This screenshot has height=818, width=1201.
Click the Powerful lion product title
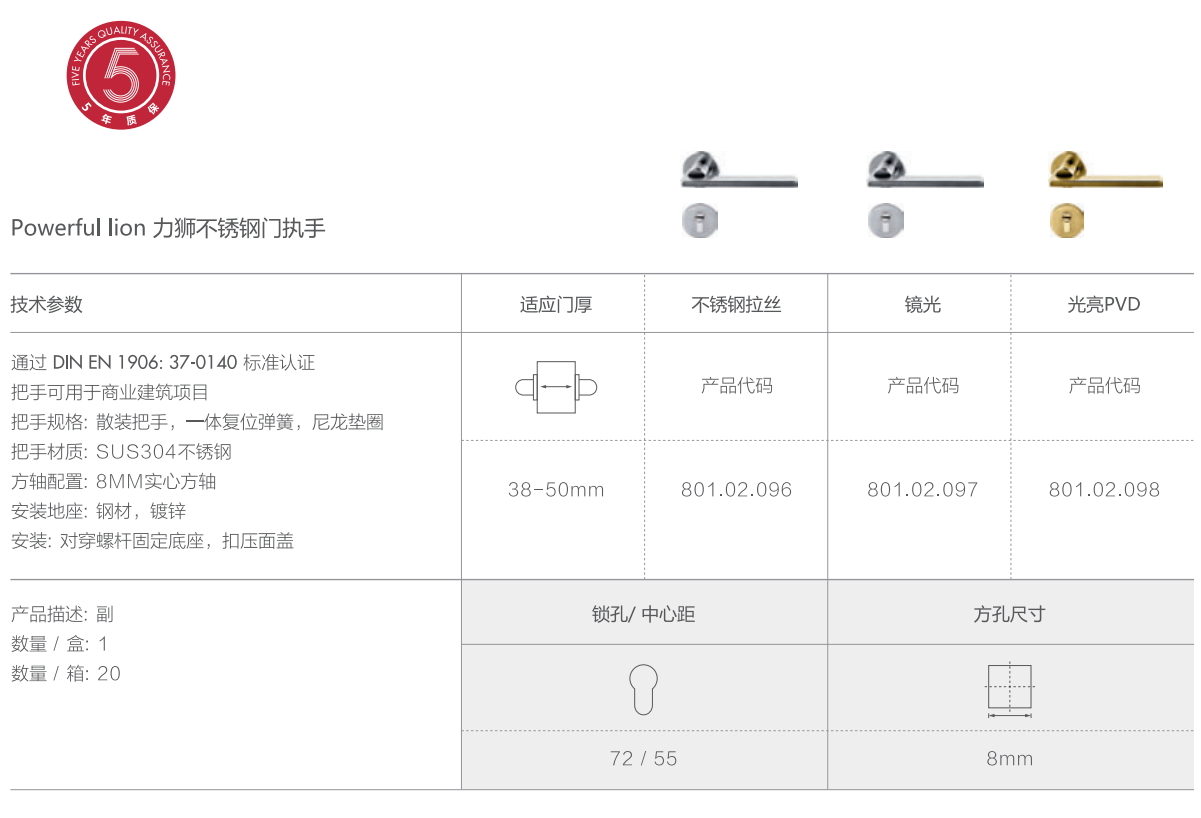point(168,228)
